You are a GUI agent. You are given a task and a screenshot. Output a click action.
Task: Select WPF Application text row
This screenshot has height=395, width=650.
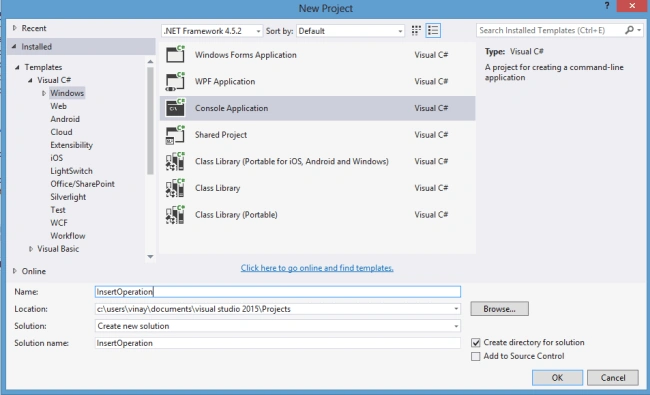tap(318, 81)
